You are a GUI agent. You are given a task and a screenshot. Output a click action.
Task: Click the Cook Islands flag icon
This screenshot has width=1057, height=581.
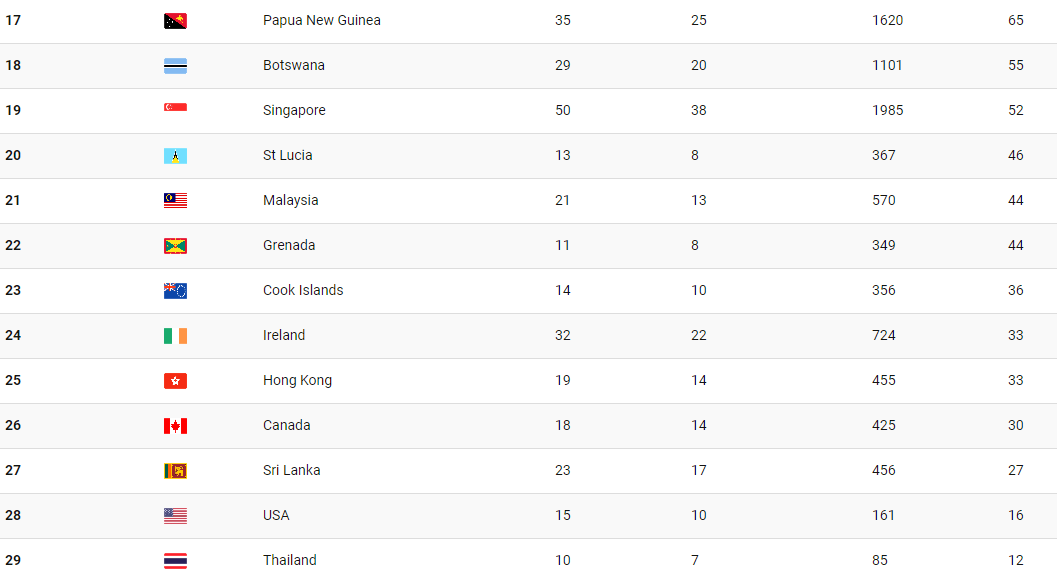pyautogui.click(x=175, y=291)
